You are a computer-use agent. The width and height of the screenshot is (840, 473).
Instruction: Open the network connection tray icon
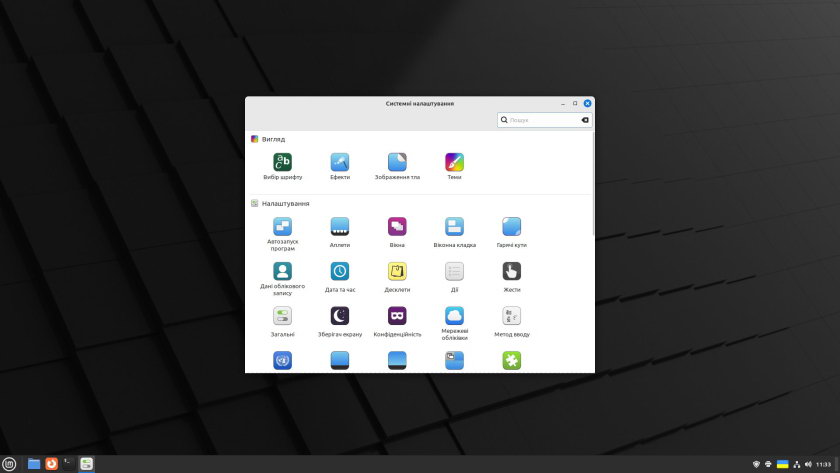tap(797, 464)
